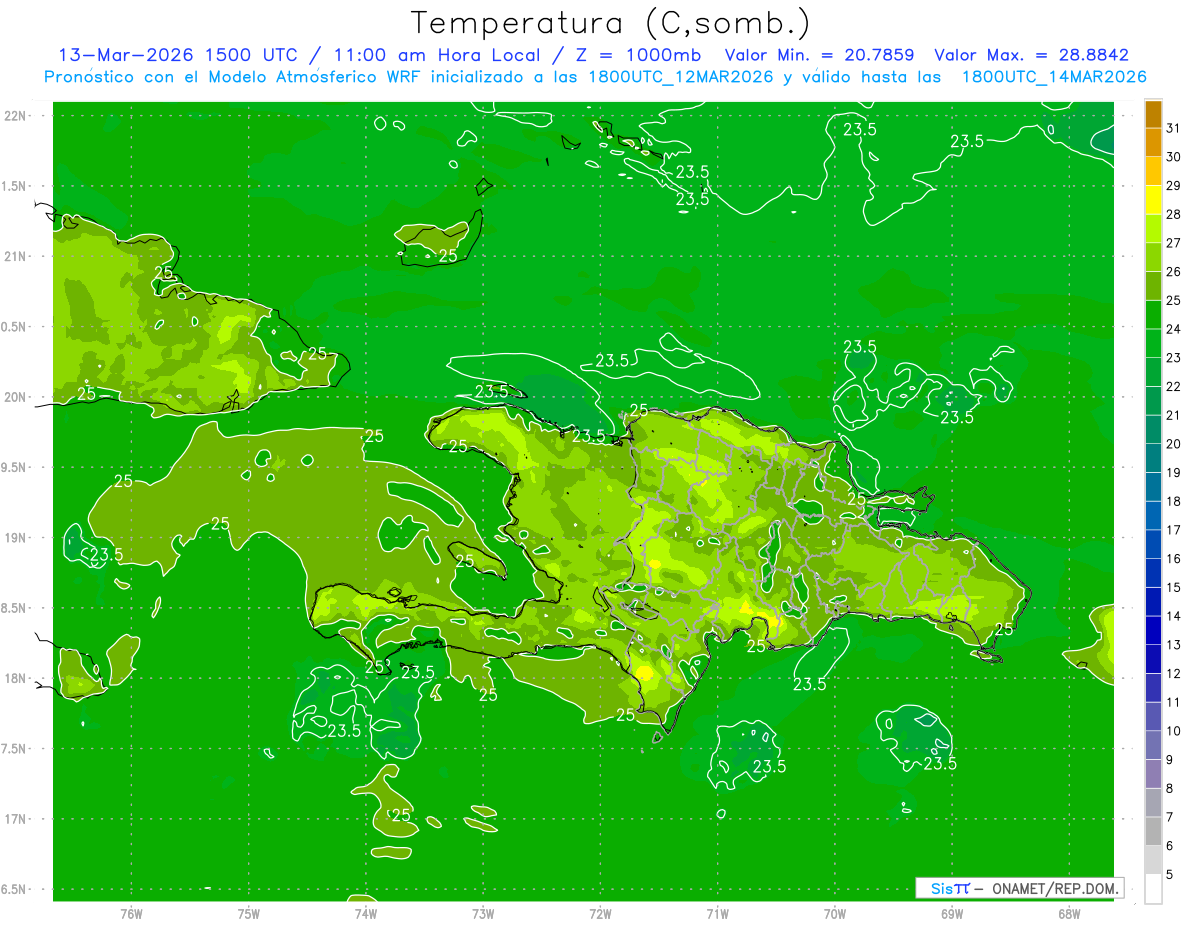Click the legend value '10'

pyautogui.click(x=1173, y=730)
